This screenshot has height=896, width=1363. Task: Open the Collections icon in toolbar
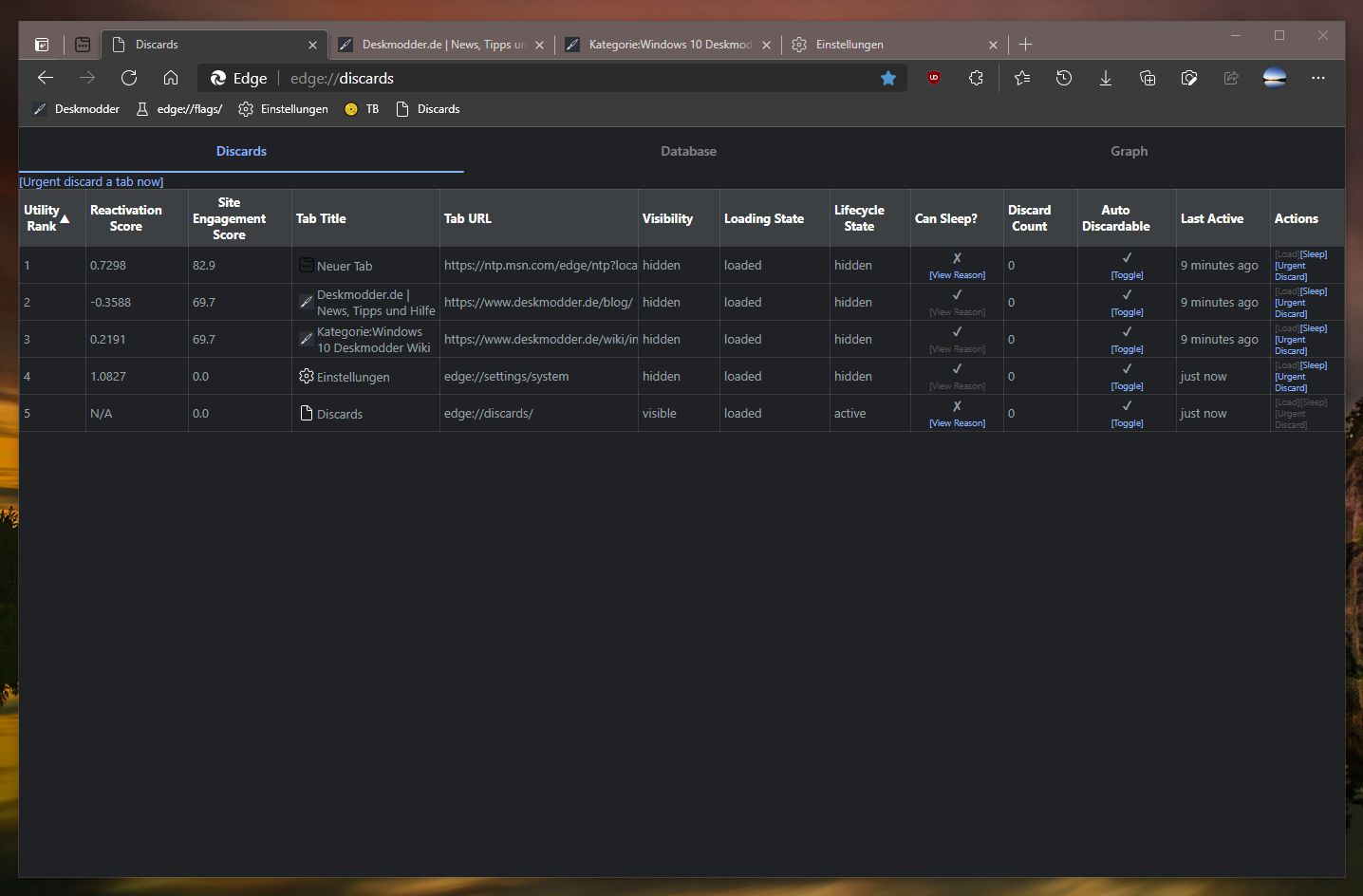tap(1148, 78)
